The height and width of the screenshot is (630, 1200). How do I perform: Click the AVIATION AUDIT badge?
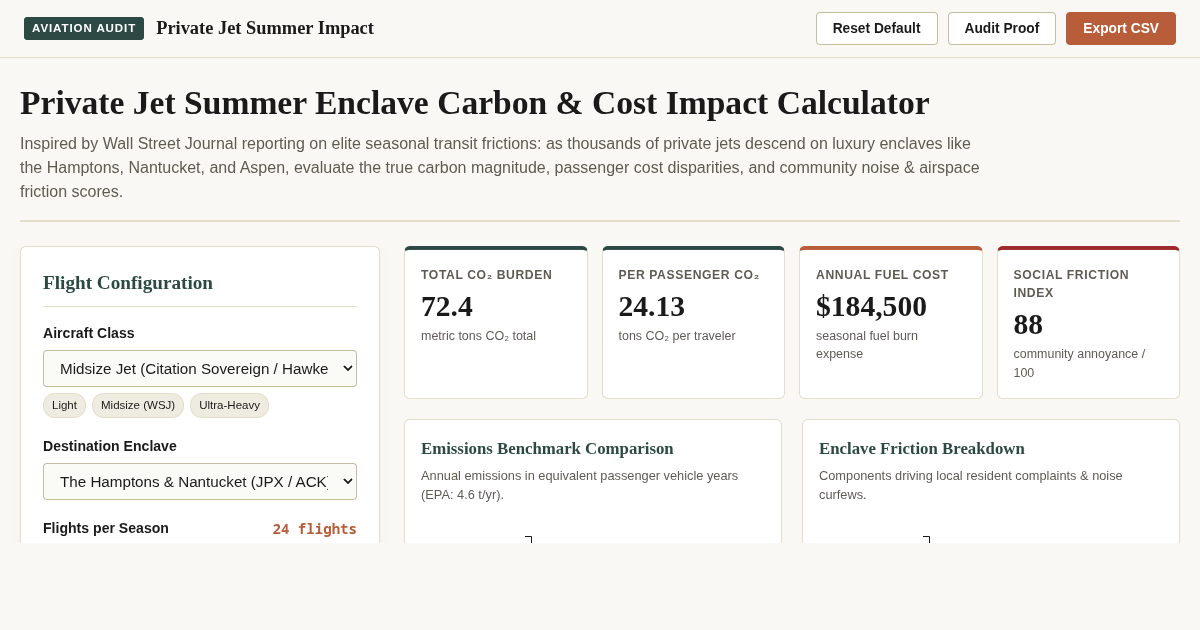84,28
